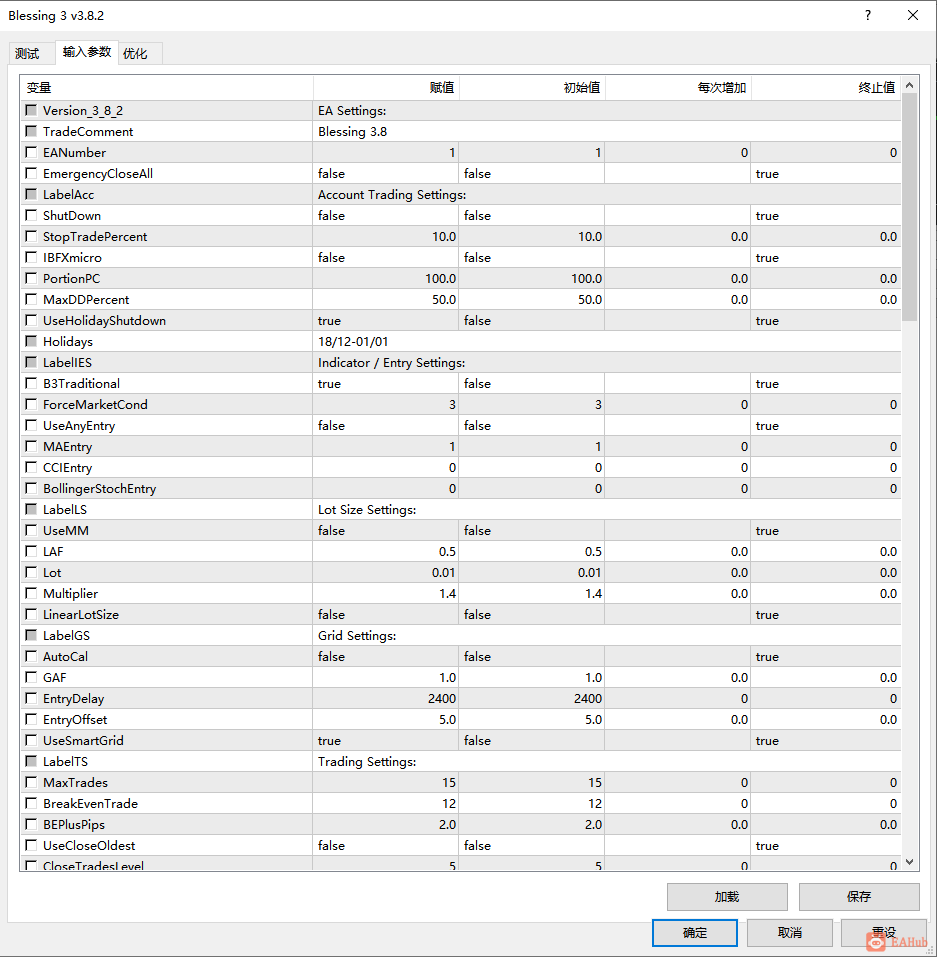Select the Holidays value 18/12-01/01
Viewport: 937px width, 957px height.
click(x=353, y=342)
